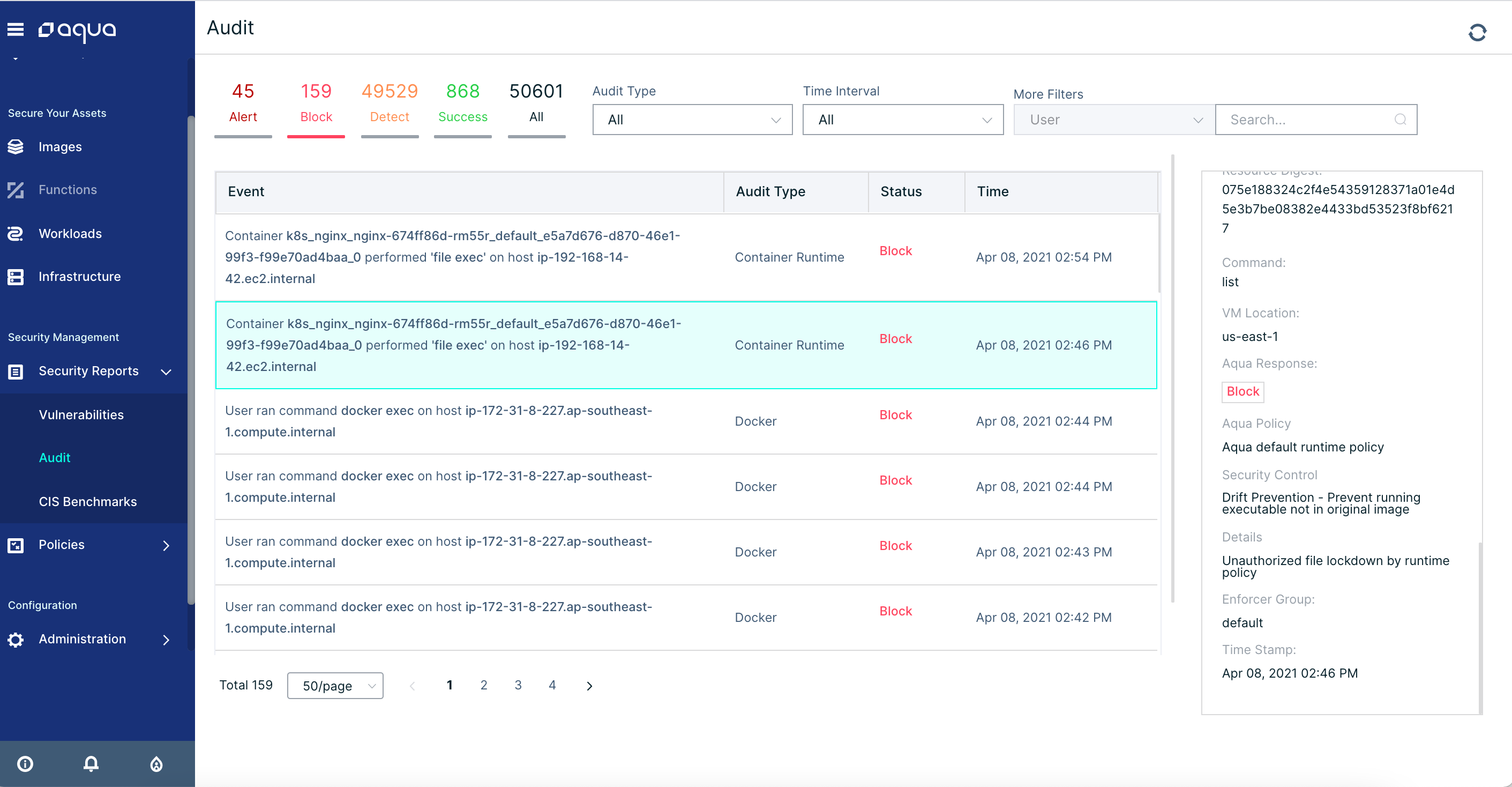This screenshot has height=787, width=1512.
Task: Click the previous page arrow
Action: [412, 686]
